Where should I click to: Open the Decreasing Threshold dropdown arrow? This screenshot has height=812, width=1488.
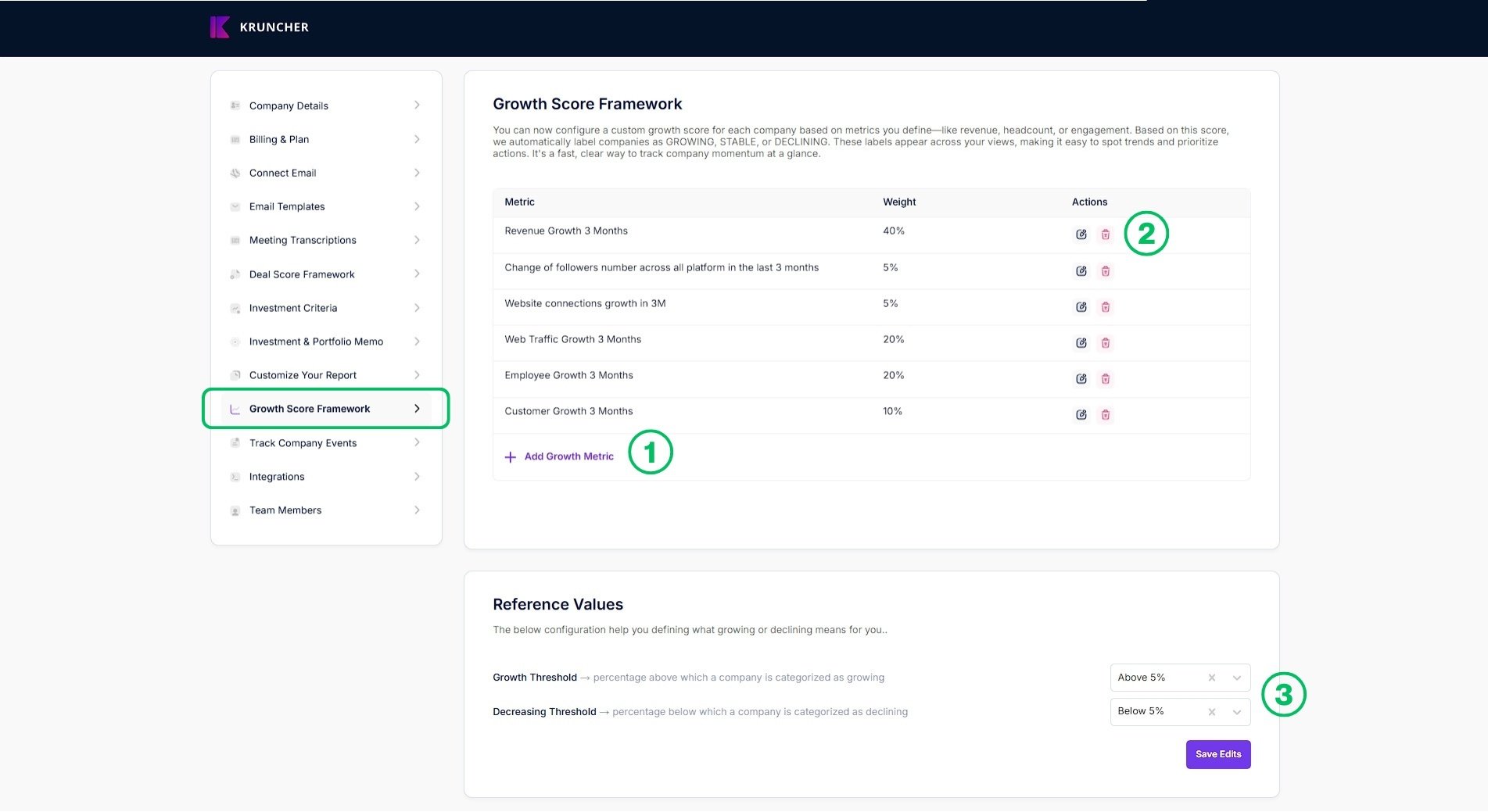coord(1237,712)
